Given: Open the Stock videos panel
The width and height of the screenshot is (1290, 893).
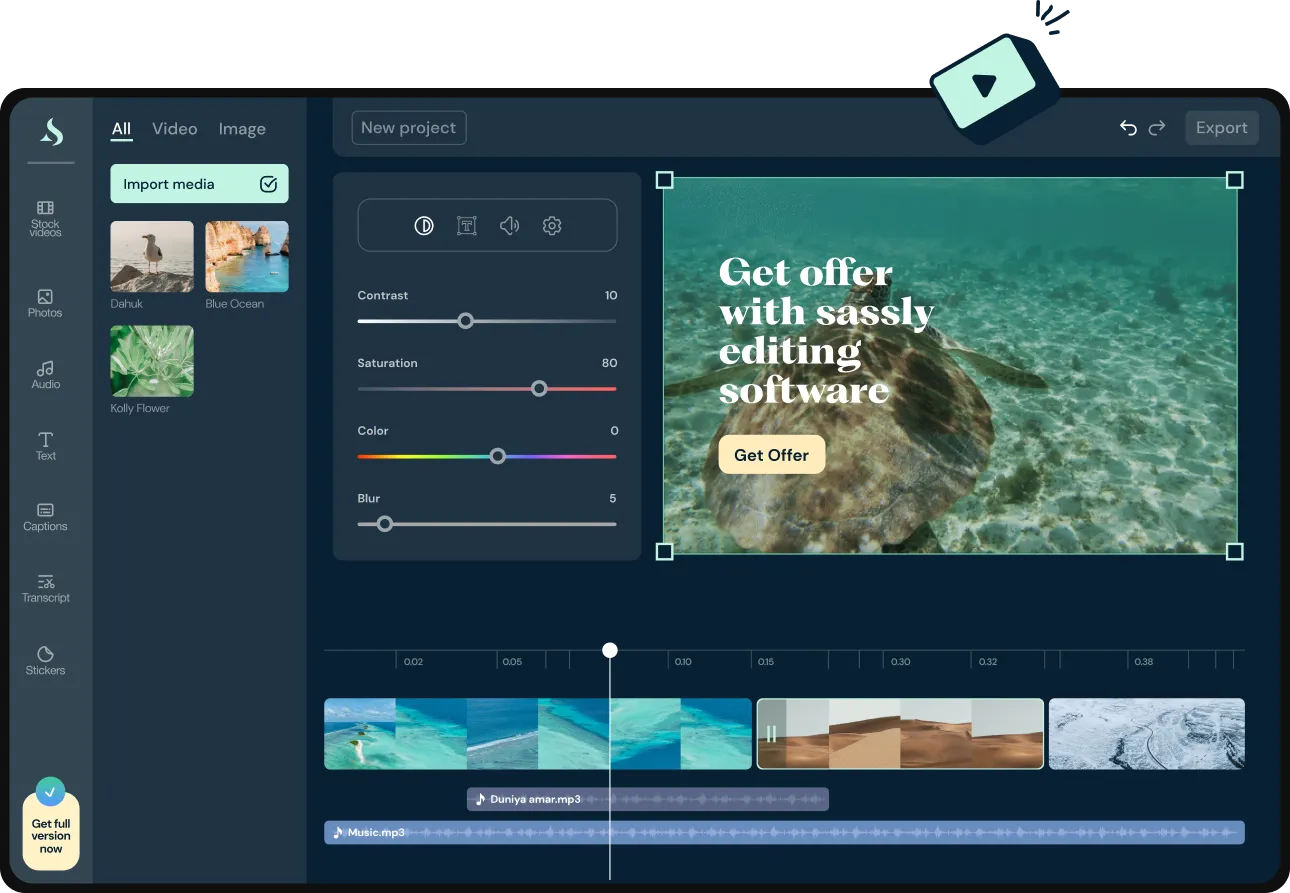Looking at the screenshot, I should 45,218.
